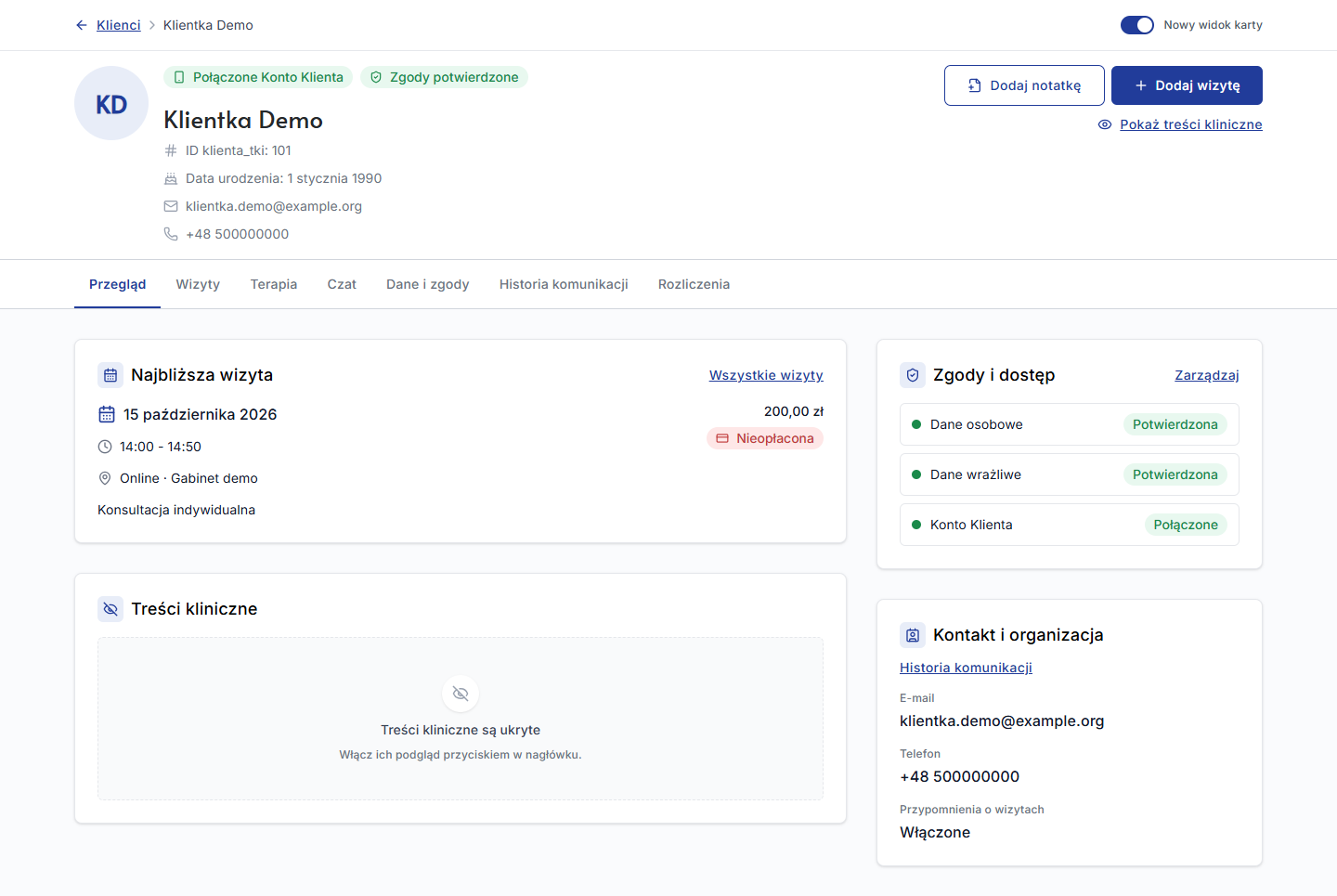This screenshot has width=1337, height=896.
Task: Open Historia komunikacji link in the contact card
Action: click(966, 668)
